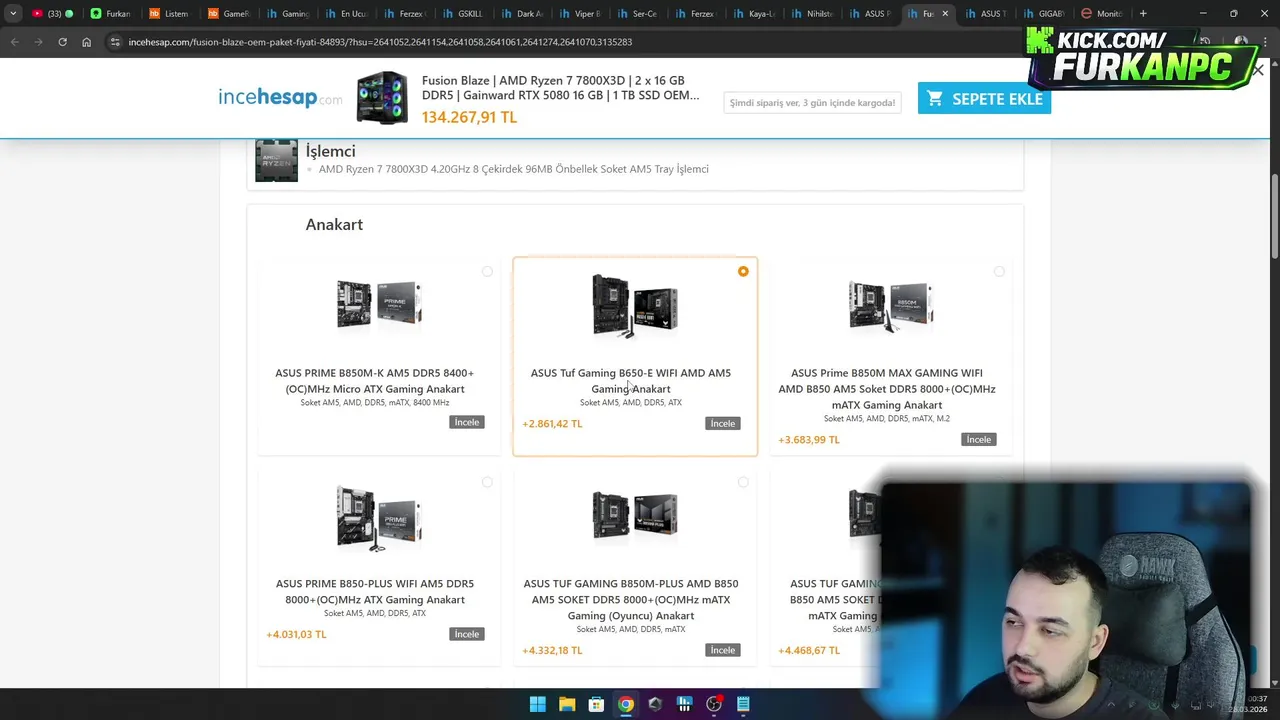Select the ASUS PRIME B850-PLUS WIFI radio button
This screenshot has height=720, width=1280.
tap(487, 482)
